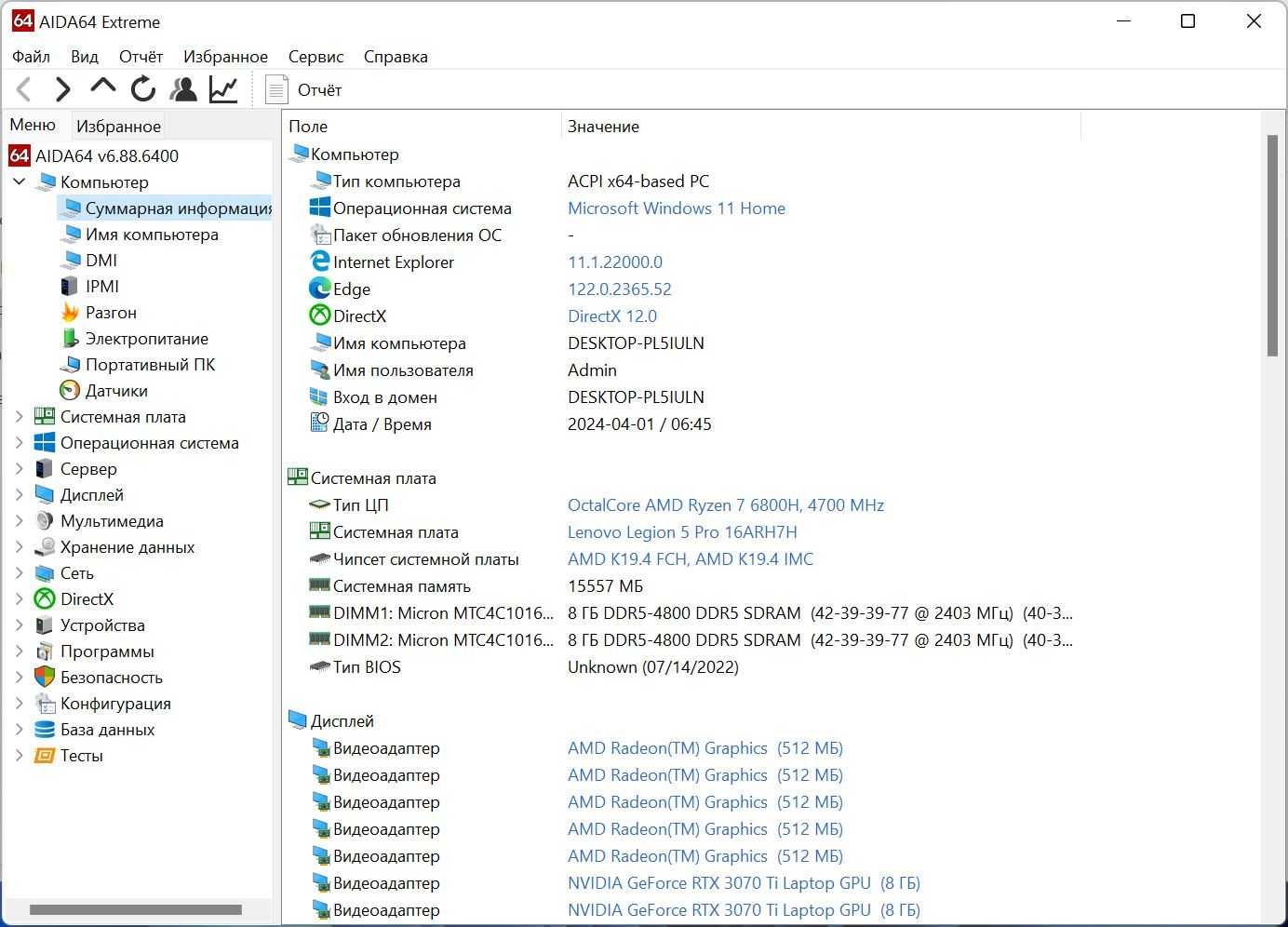This screenshot has height=927, width=1288.
Task: Click the Refresh icon in toolbar
Action: (143, 89)
